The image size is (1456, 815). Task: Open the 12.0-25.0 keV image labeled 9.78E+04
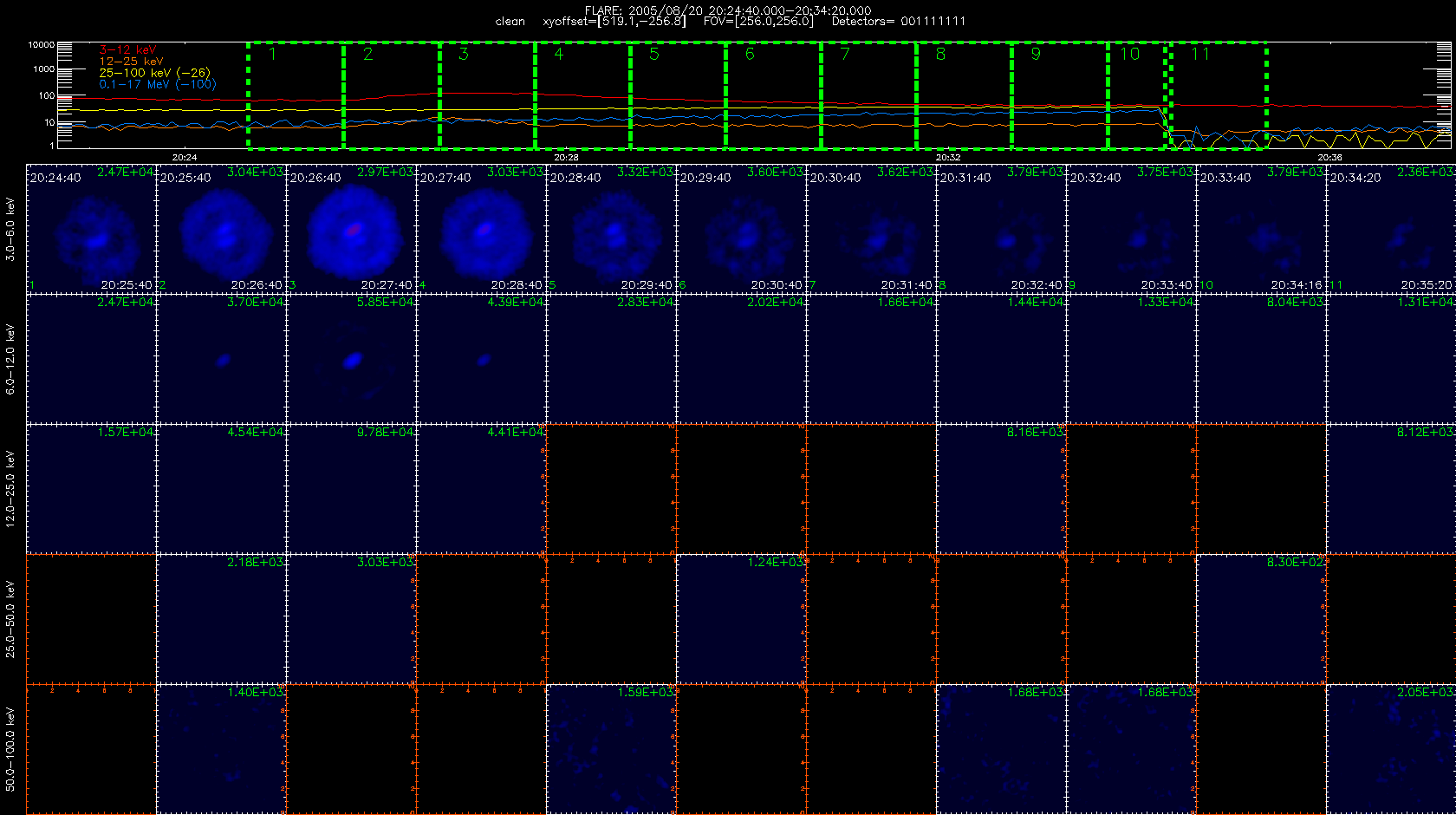[352, 489]
